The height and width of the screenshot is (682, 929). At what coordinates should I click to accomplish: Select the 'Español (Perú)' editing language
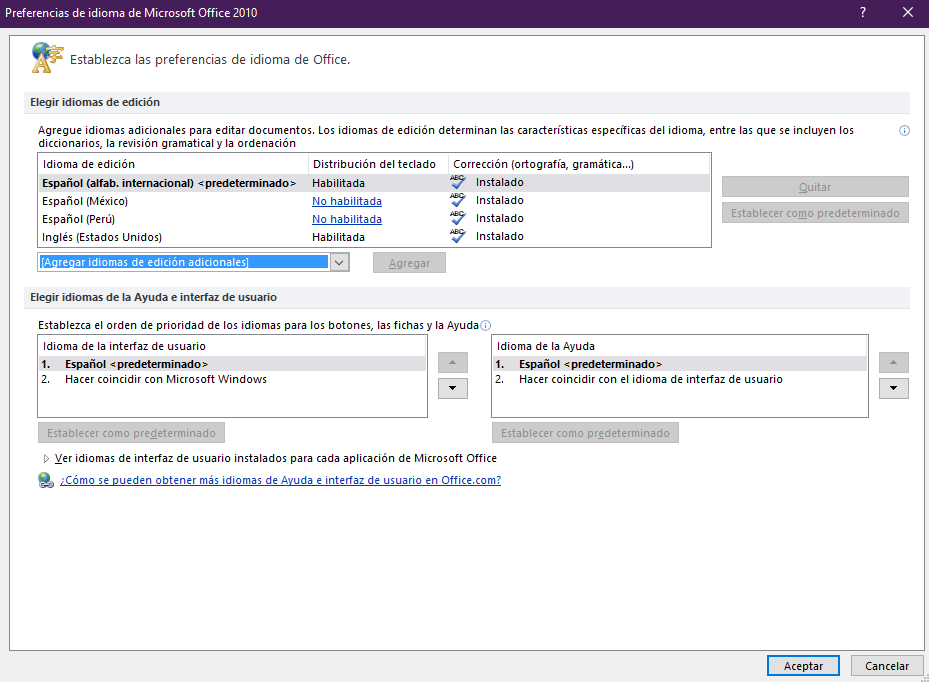(78, 219)
